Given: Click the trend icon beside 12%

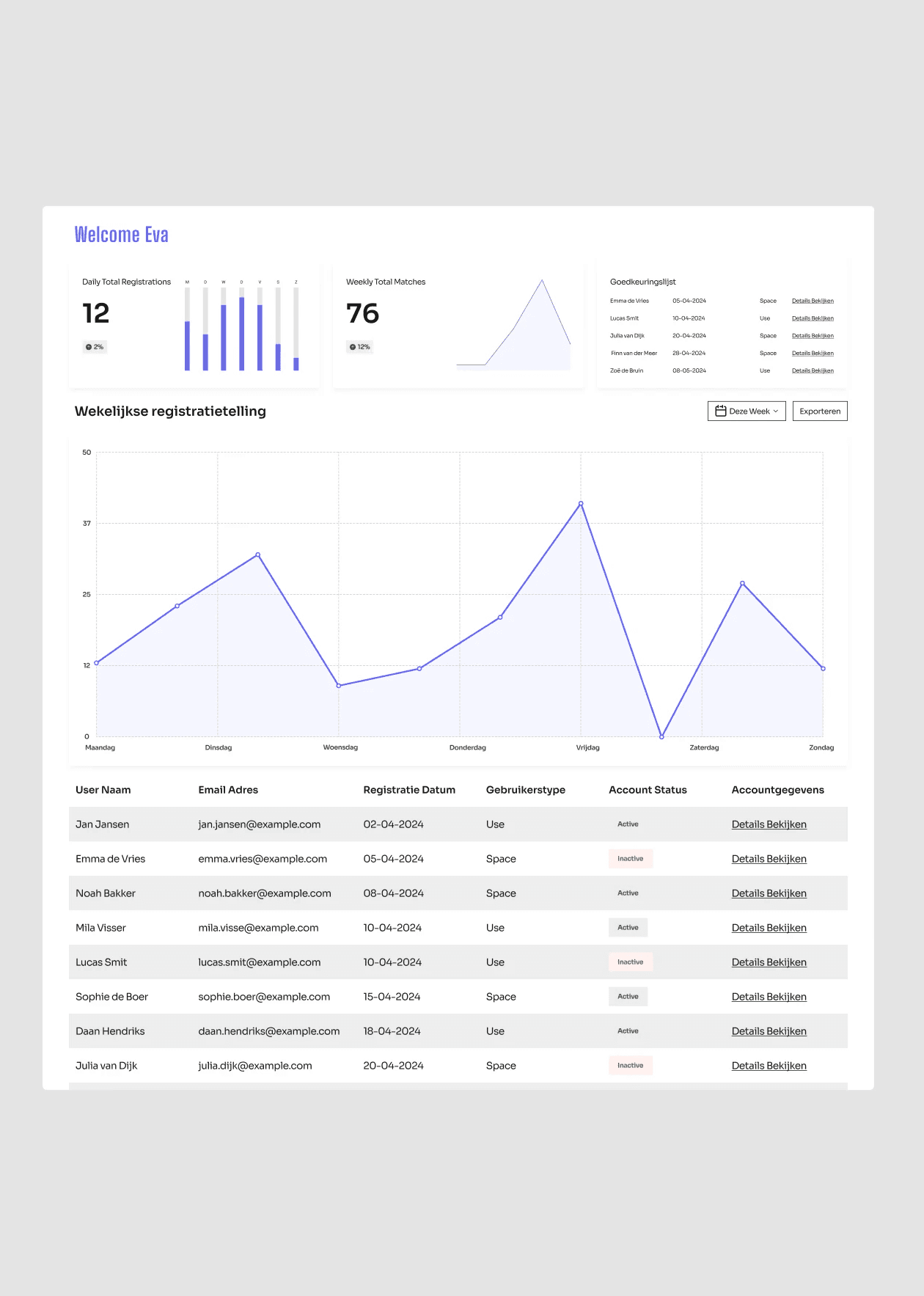Looking at the screenshot, I should tap(353, 347).
